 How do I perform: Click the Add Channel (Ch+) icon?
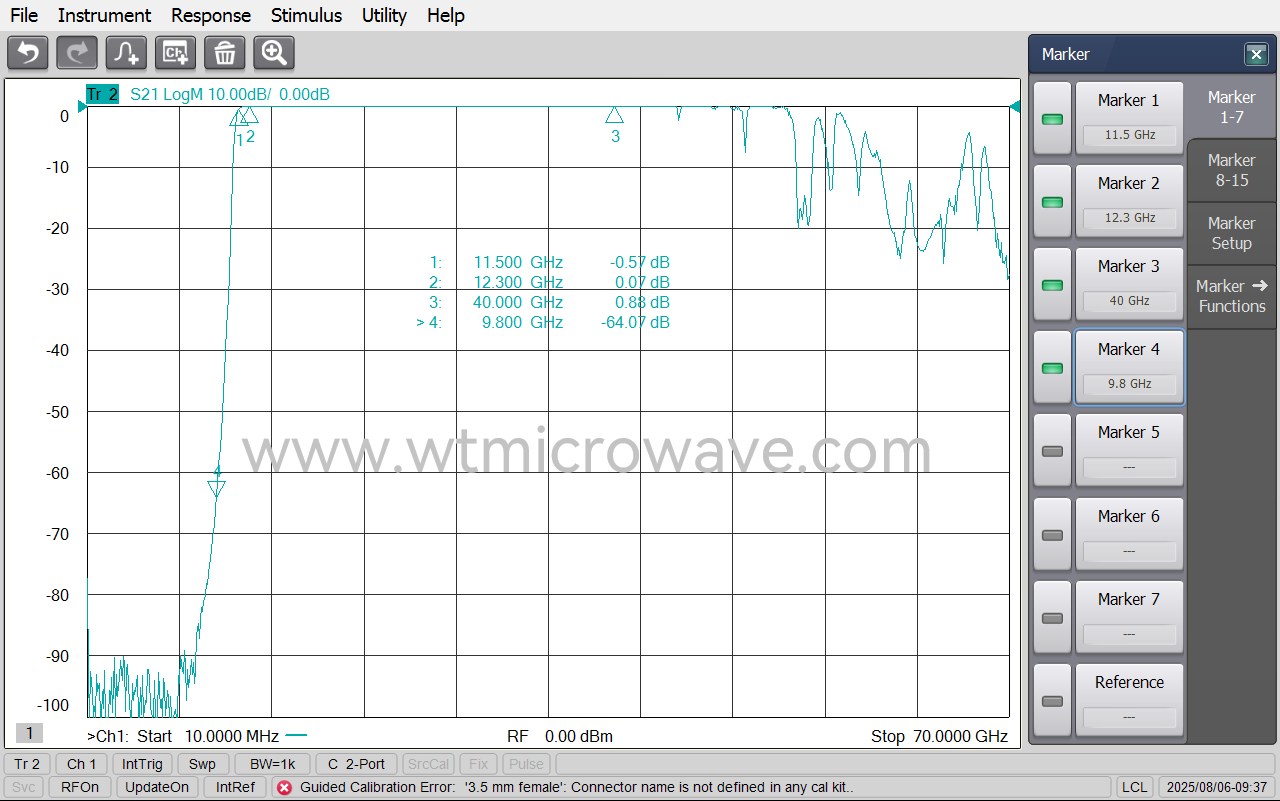pyautogui.click(x=175, y=52)
